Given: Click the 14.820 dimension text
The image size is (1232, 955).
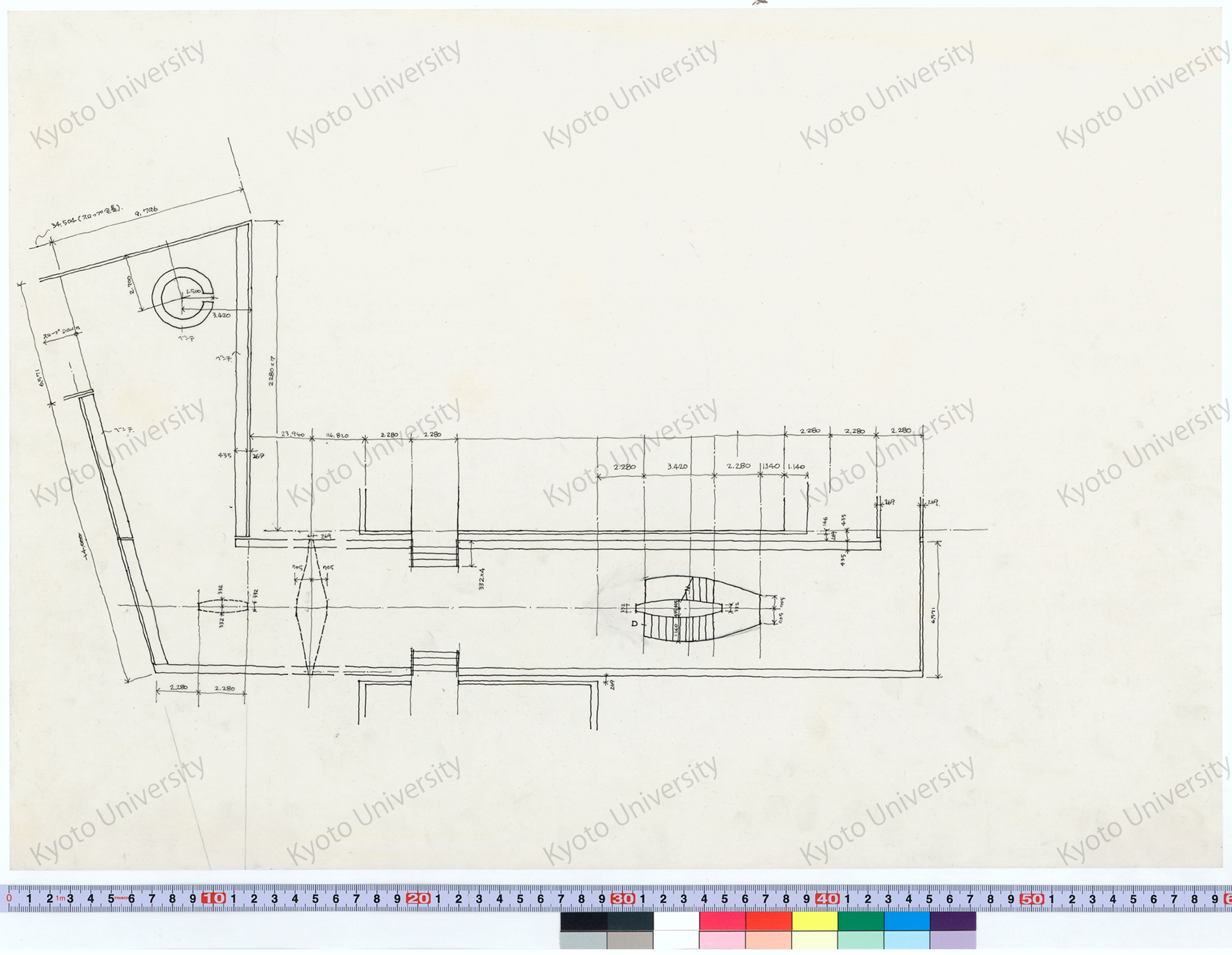Looking at the screenshot, I should (x=337, y=435).
